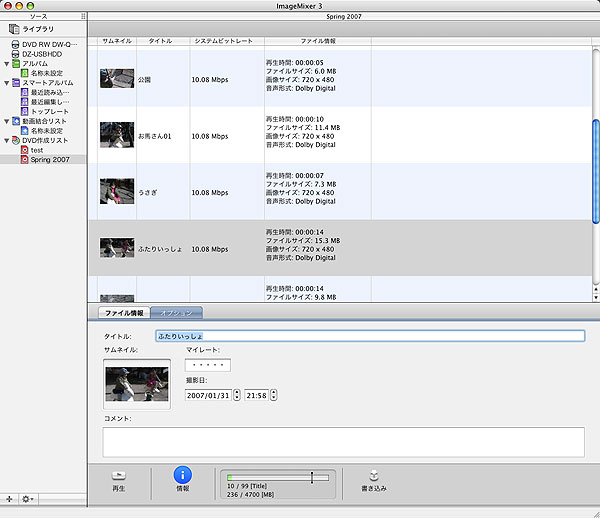Click the 再生 (play) icon
Image resolution: width=600 pixels, height=518 pixels.
pos(118,476)
